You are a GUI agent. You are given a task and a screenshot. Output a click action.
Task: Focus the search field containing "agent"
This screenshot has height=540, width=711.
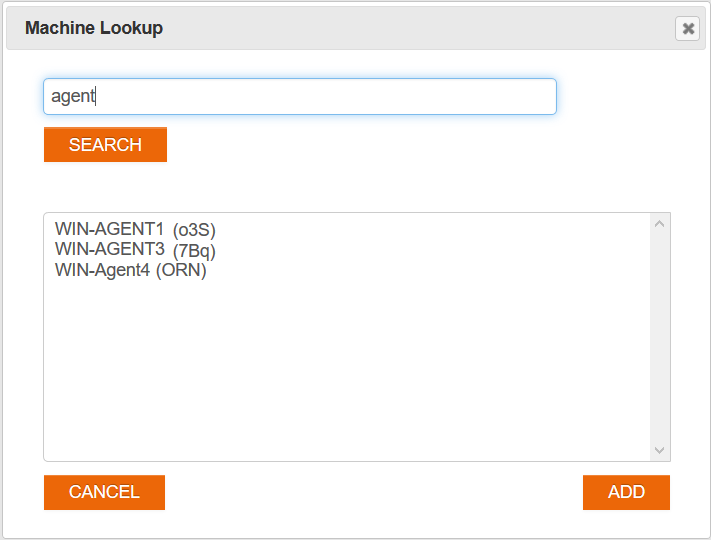click(300, 97)
